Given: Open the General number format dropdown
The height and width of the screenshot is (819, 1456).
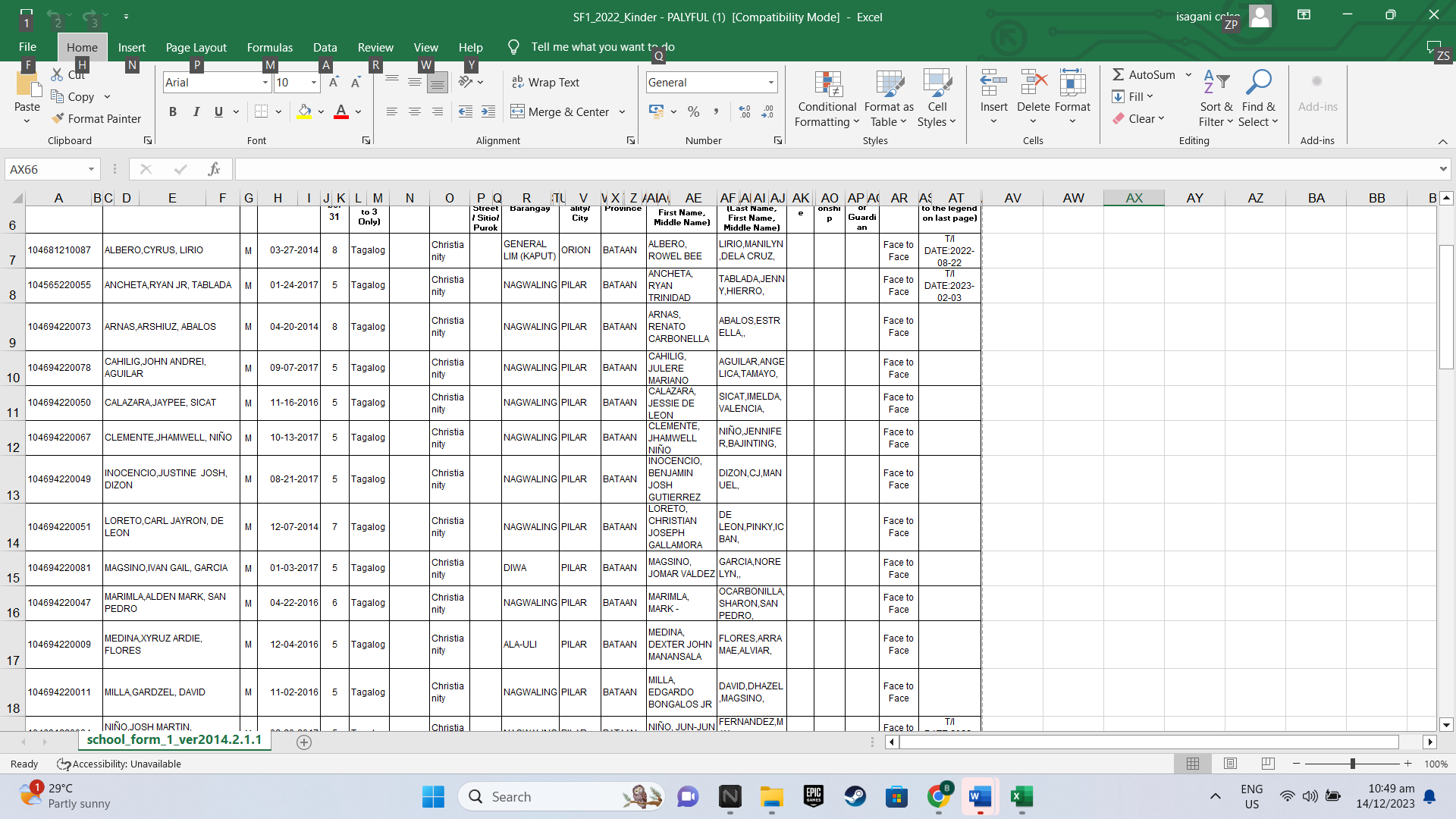Looking at the screenshot, I should [x=771, y=83].
